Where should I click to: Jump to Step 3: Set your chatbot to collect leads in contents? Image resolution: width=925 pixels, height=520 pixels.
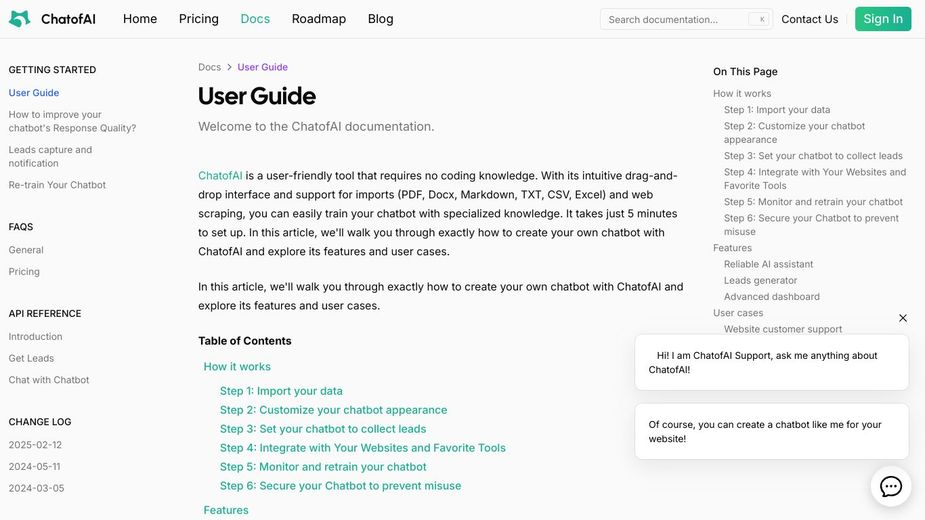[323, 429]
